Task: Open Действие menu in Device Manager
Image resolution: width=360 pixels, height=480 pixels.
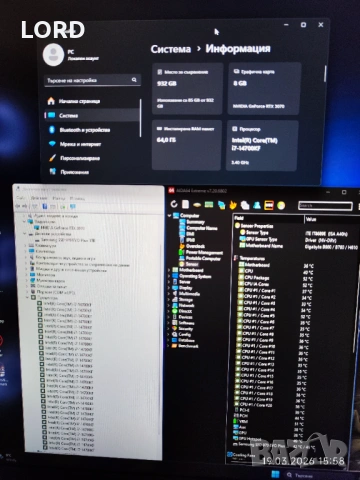Action: [39, 198]
